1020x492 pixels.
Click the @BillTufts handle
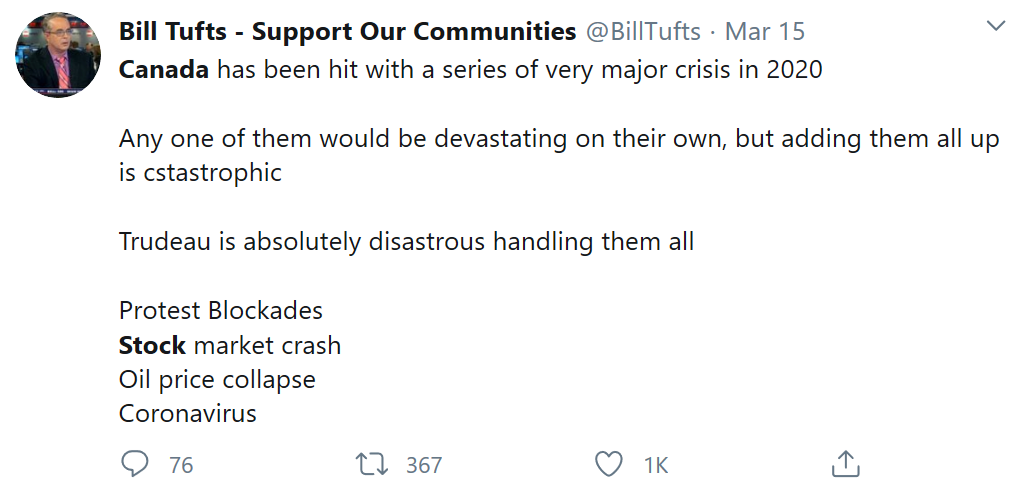pyautogui.click(x=643, y=31)
